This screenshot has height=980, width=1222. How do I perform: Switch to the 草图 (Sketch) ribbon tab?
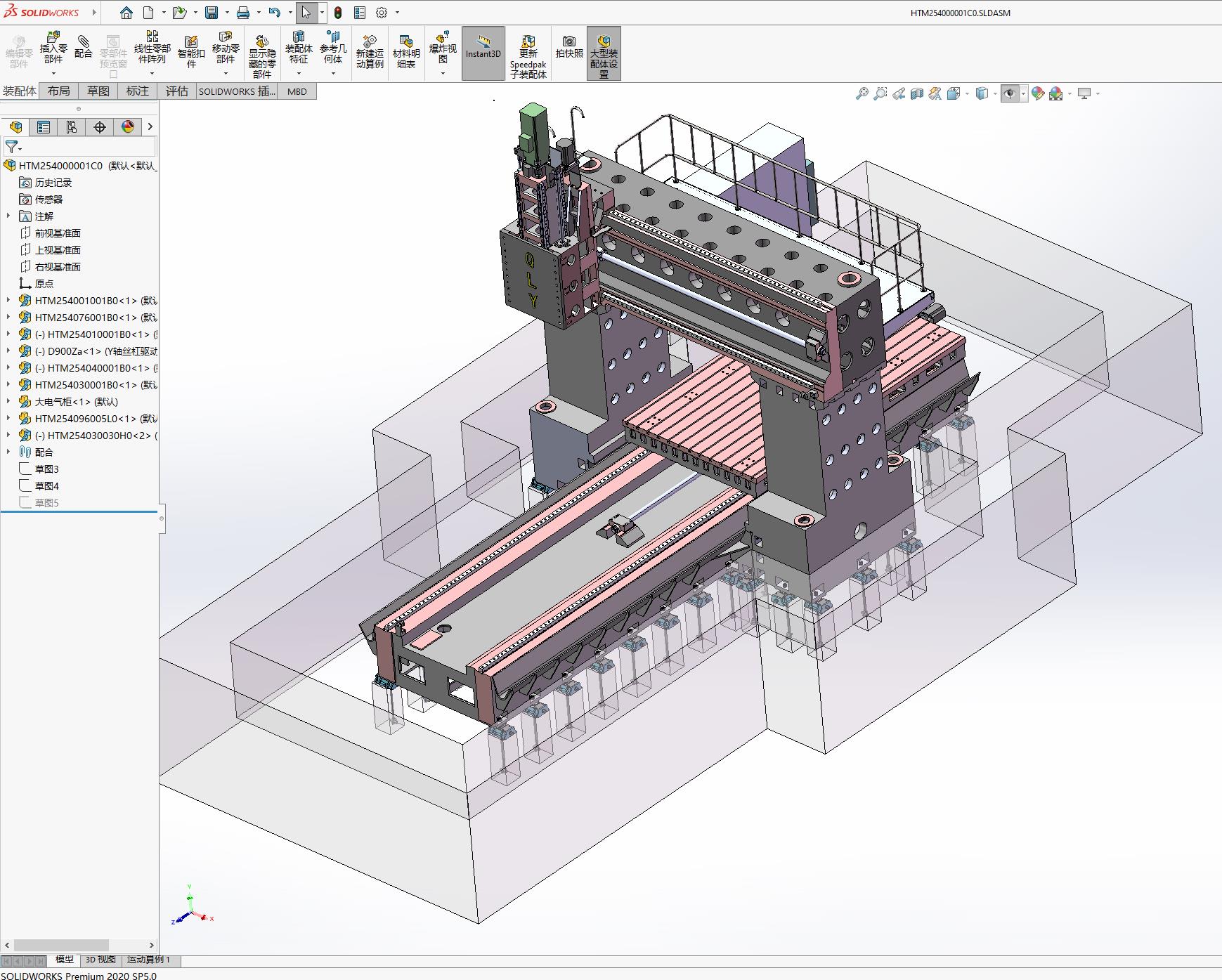tap(98, 91)
